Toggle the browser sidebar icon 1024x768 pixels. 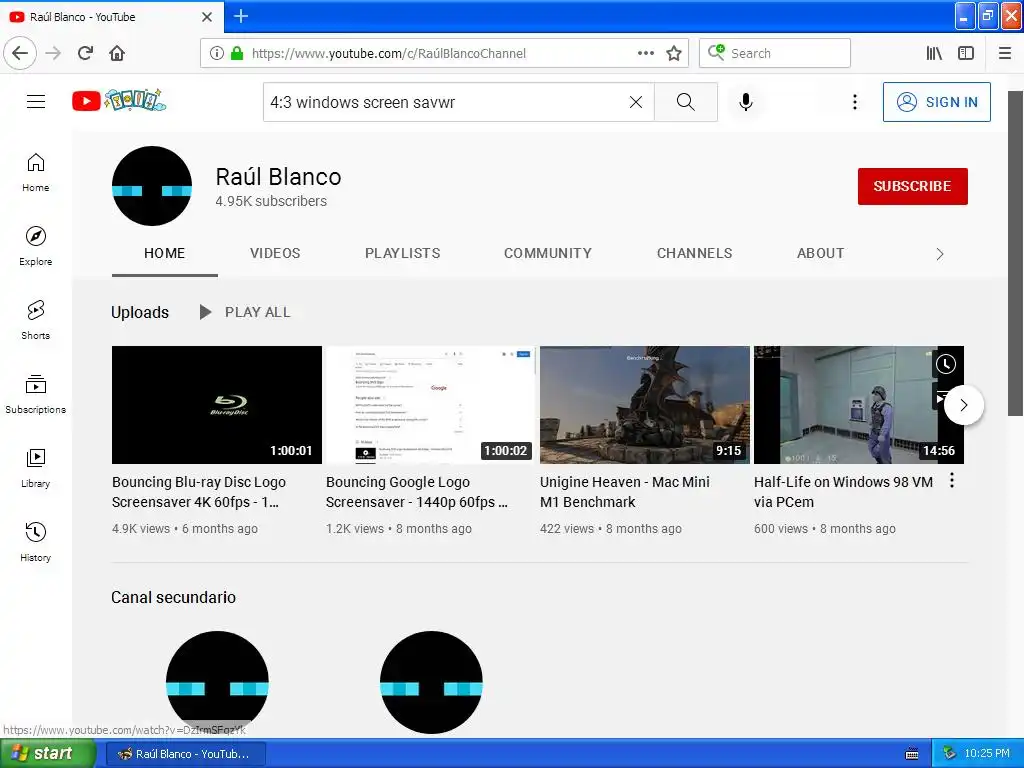tap(966, 53)
